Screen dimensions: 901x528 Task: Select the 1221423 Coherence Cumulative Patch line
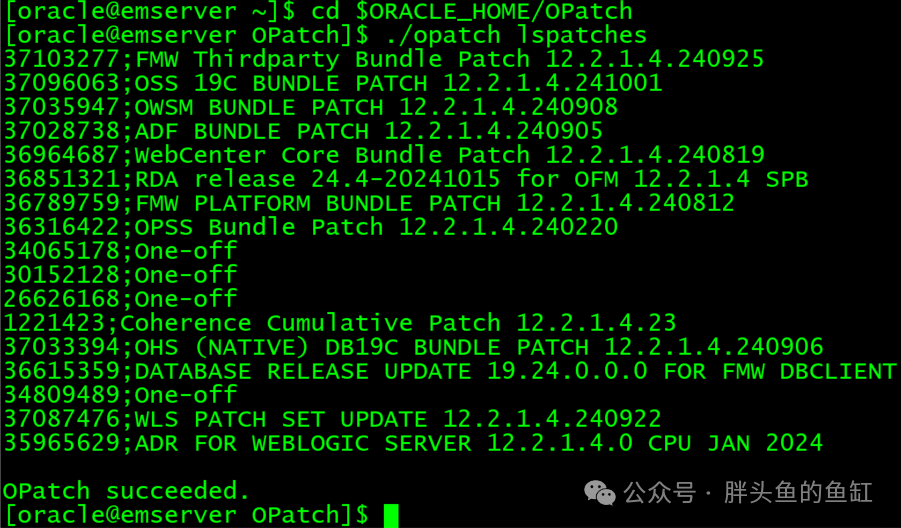tap(340, 323)
